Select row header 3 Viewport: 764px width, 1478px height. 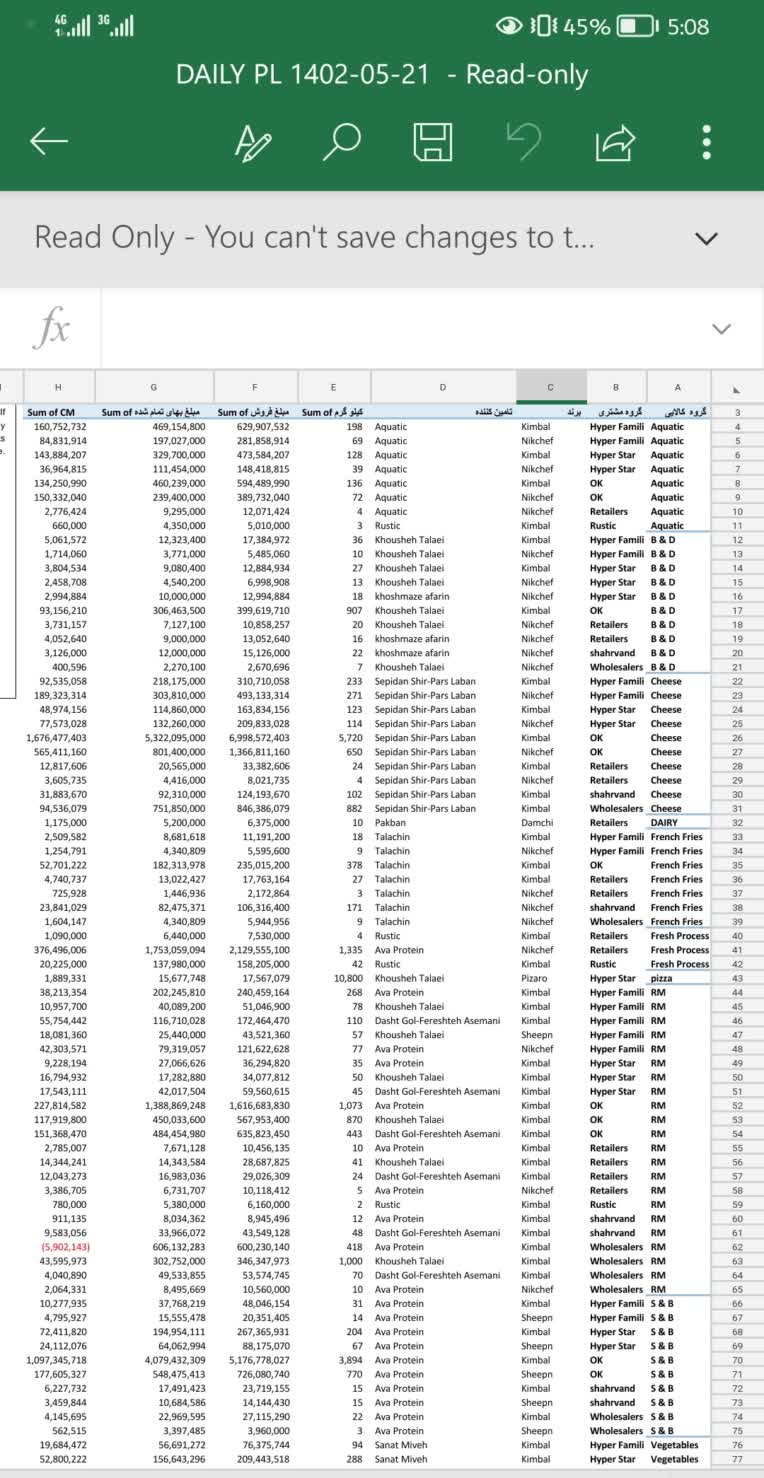tap(737, 412)
